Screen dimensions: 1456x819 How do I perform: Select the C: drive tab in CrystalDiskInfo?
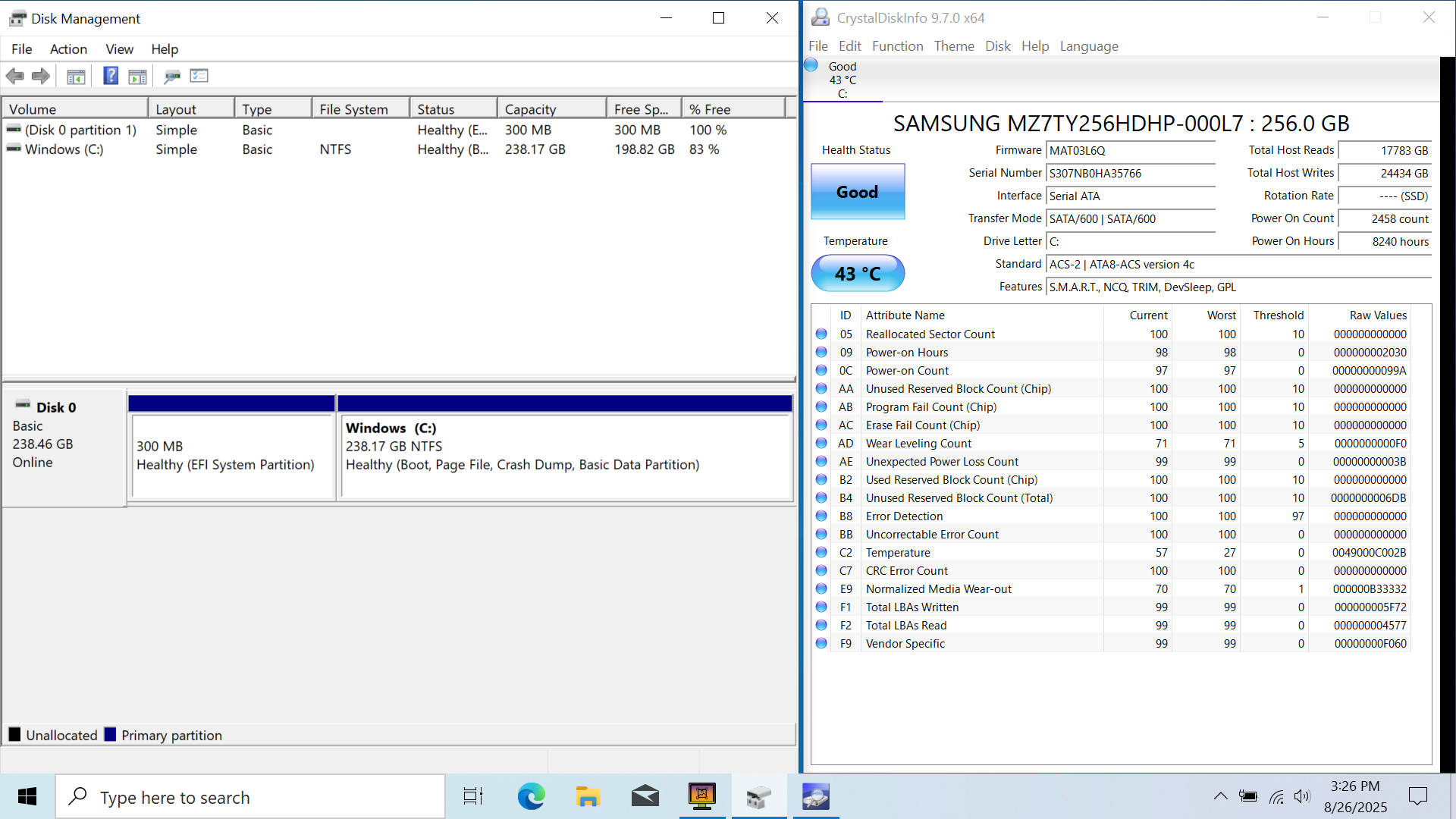click(843, 80)
